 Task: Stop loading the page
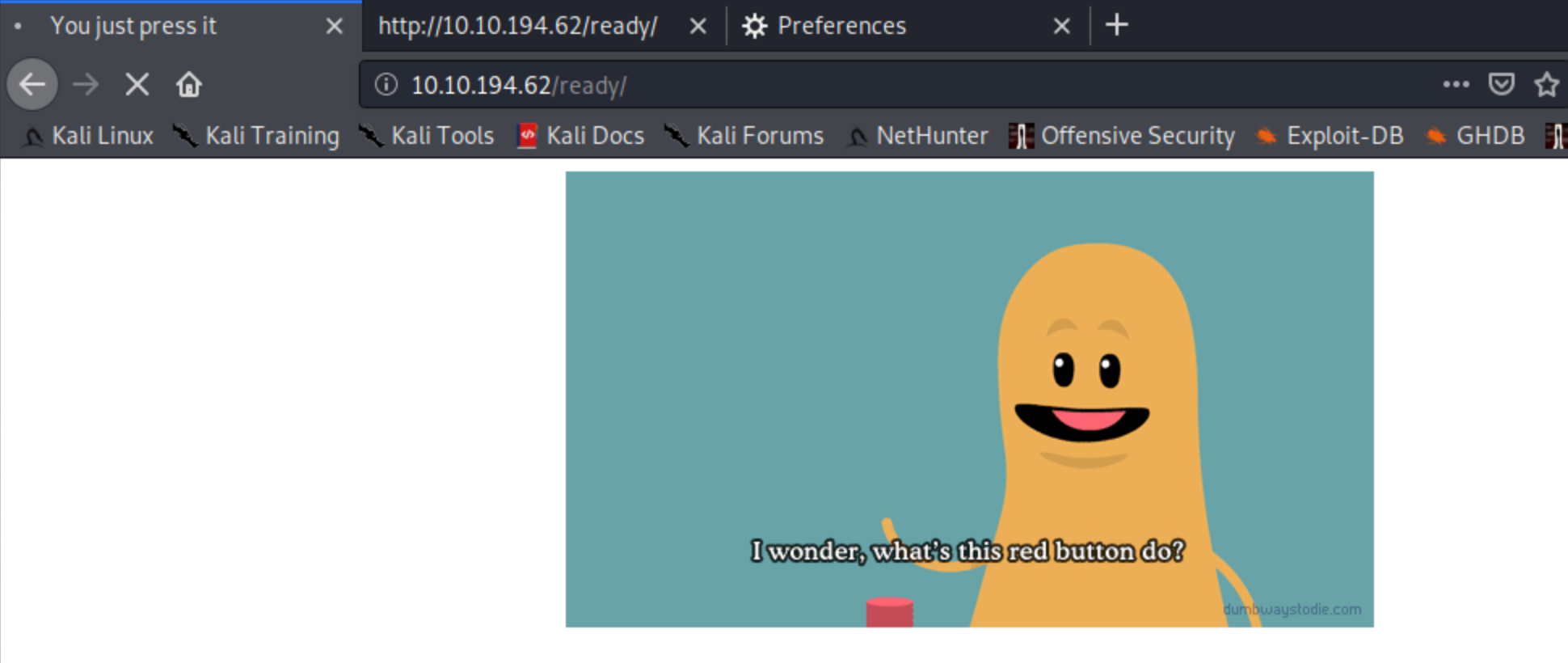tap(137, 84)
